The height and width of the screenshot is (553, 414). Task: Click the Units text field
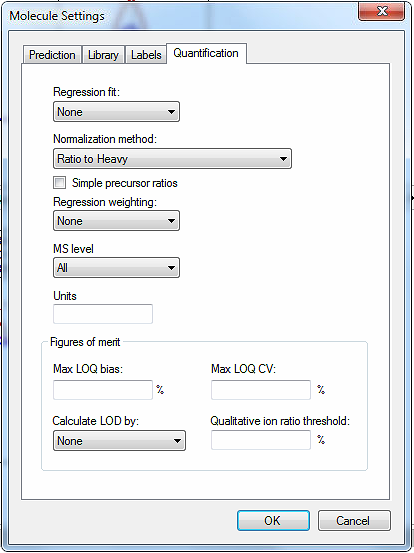(103, 314)
